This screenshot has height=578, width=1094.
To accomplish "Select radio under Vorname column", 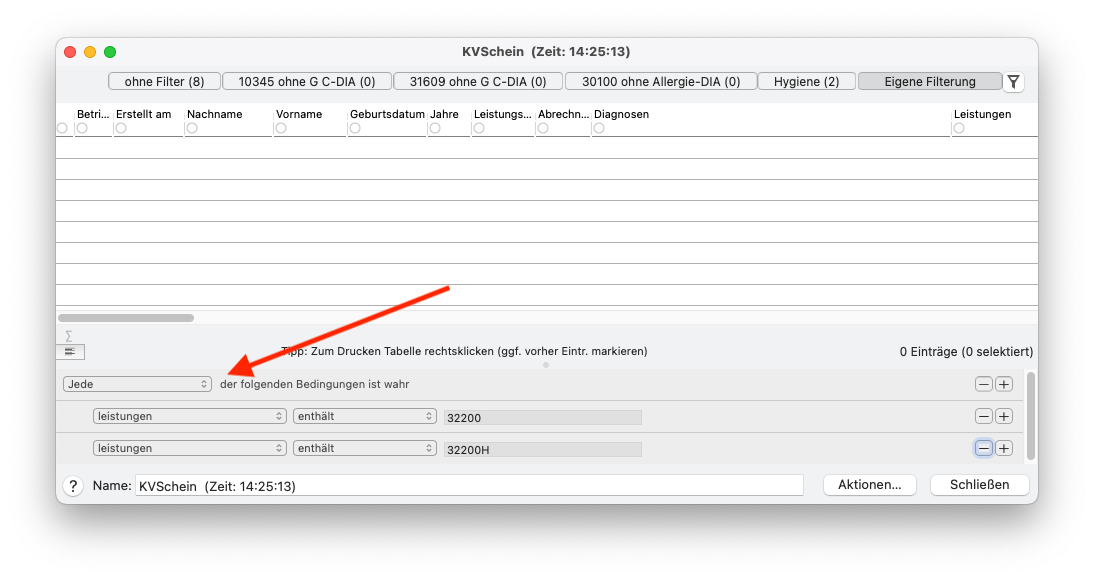I will [x=280, y=128].
